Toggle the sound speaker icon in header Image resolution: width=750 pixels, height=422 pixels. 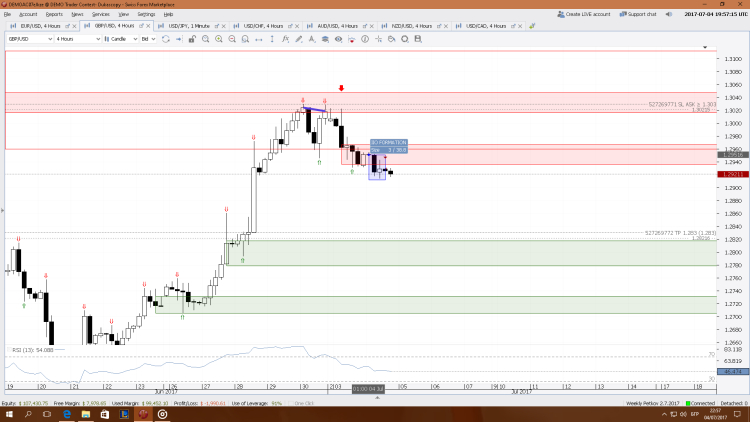[x=669, y=14]
